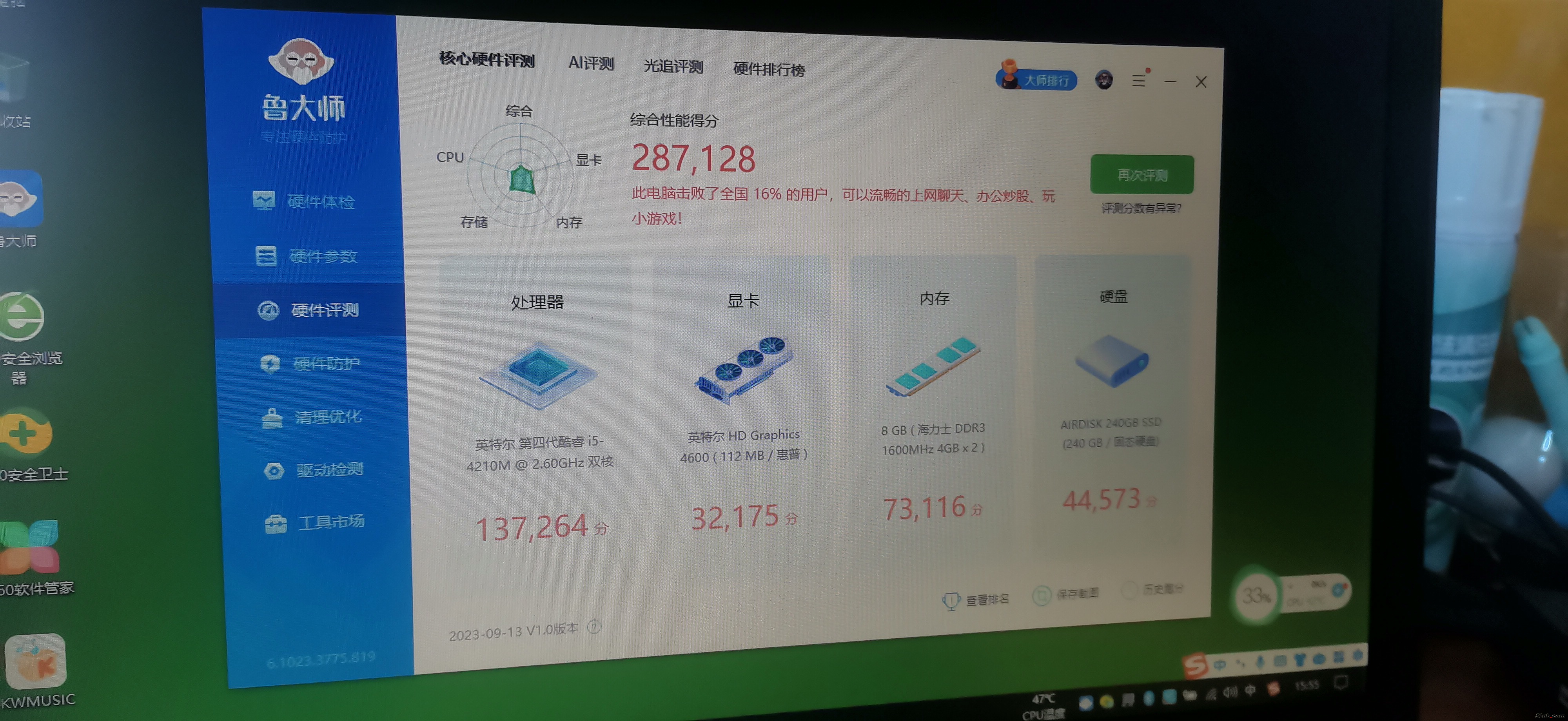Click the taskbar clock 15:55
The width and height of the screenshot is (1568, 721).
pyautogui.click(x=1307, y=685)
